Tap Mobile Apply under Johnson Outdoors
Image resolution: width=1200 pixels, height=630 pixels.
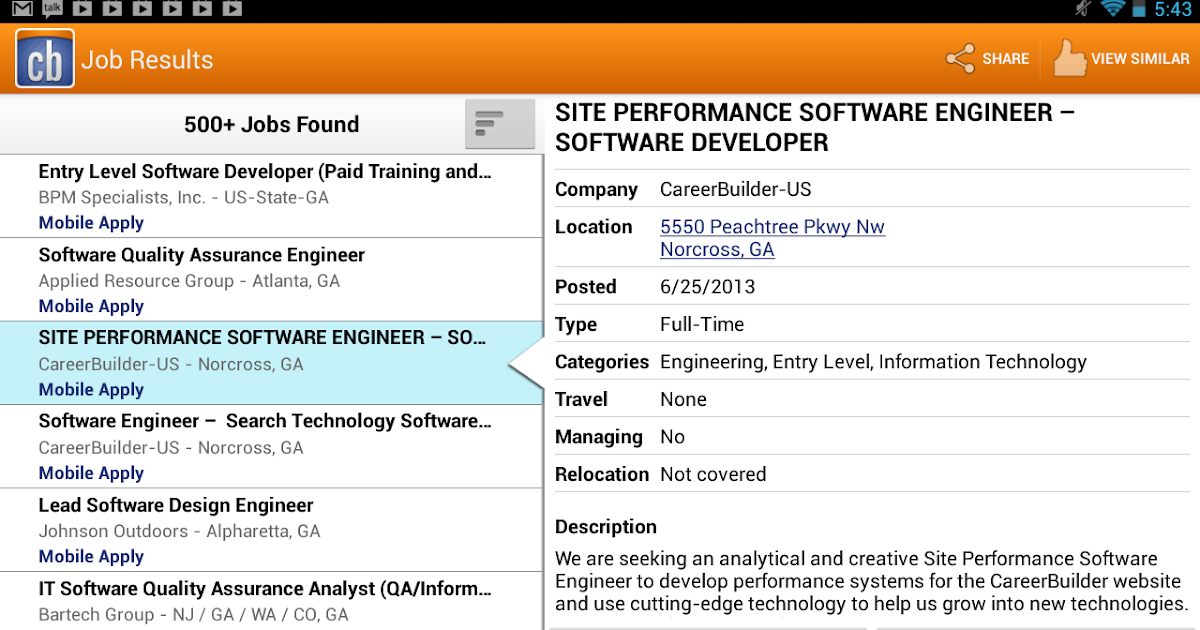pos(91,556)
